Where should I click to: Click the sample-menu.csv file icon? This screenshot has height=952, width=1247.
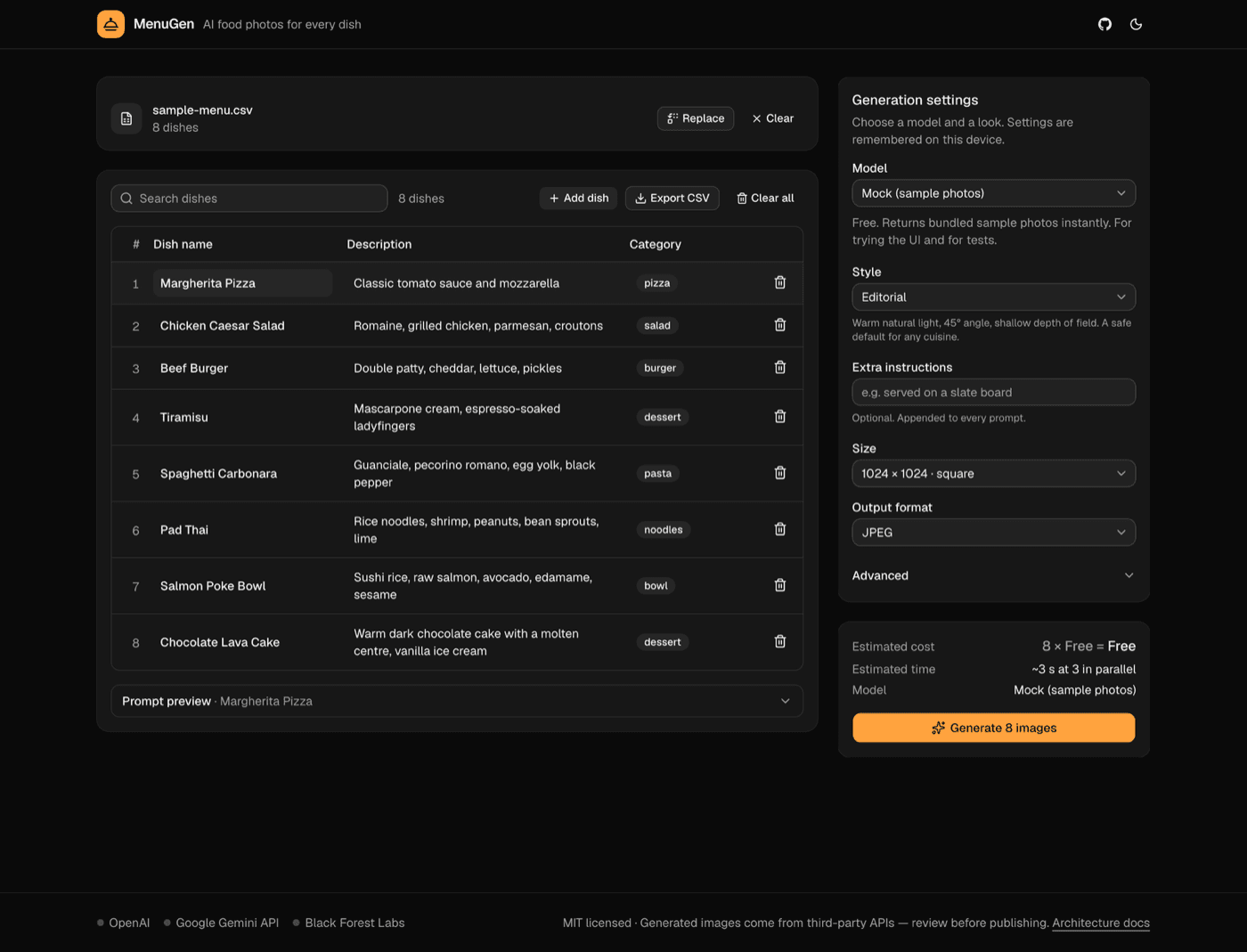(x=126, y=118)
